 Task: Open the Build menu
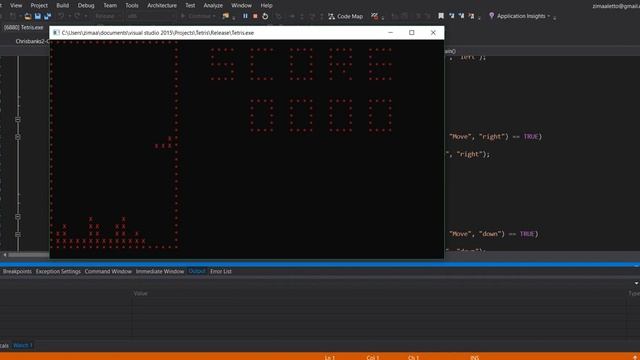click(62, 5)
